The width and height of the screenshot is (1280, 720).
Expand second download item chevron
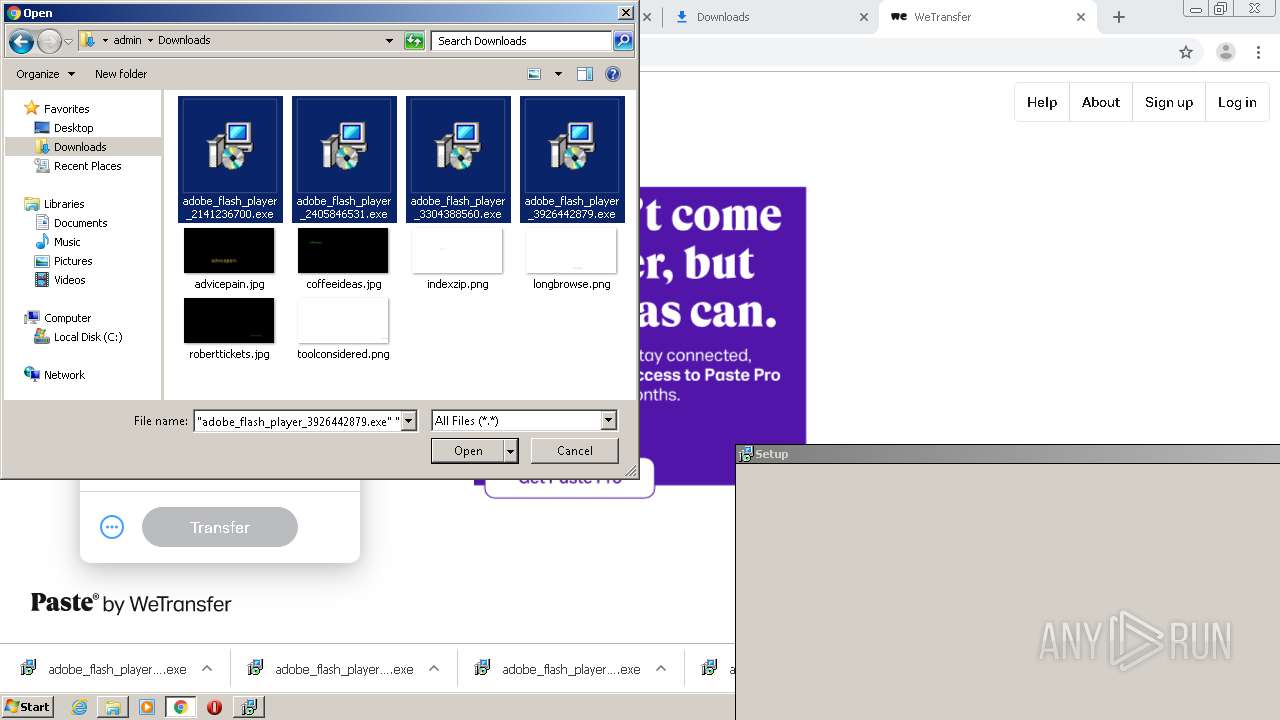point(434,669)
